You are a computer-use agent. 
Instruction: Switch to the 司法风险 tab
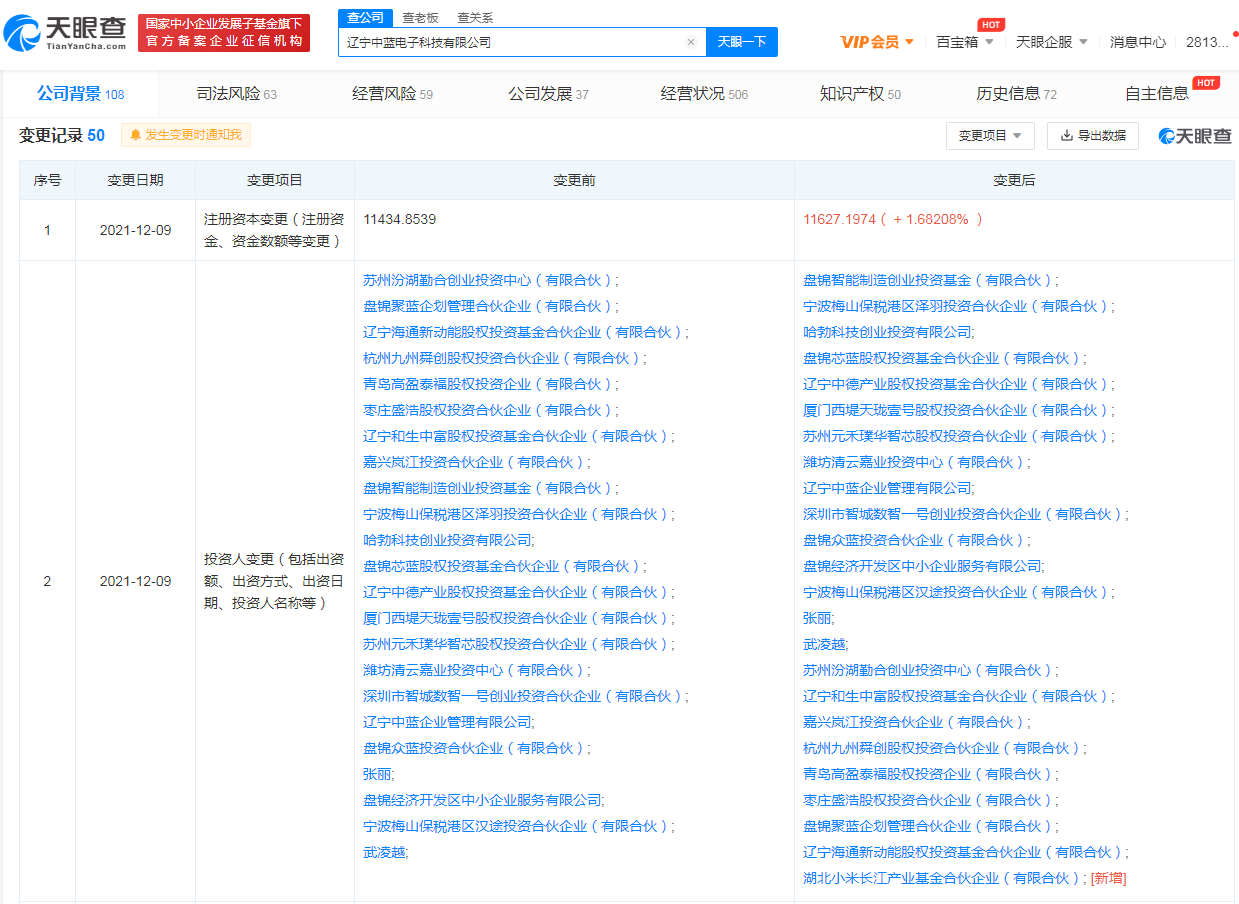point(236,94)
